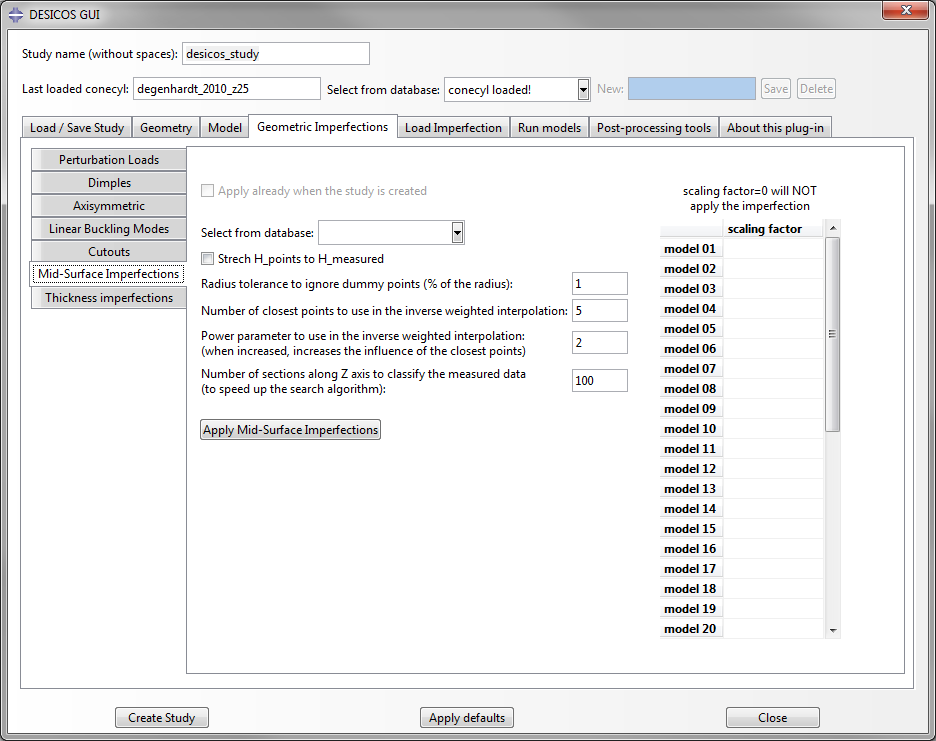Screen dimensions: 936x741
Task: Select the Geometric Imperfections tab
Action: pos(322,127)
